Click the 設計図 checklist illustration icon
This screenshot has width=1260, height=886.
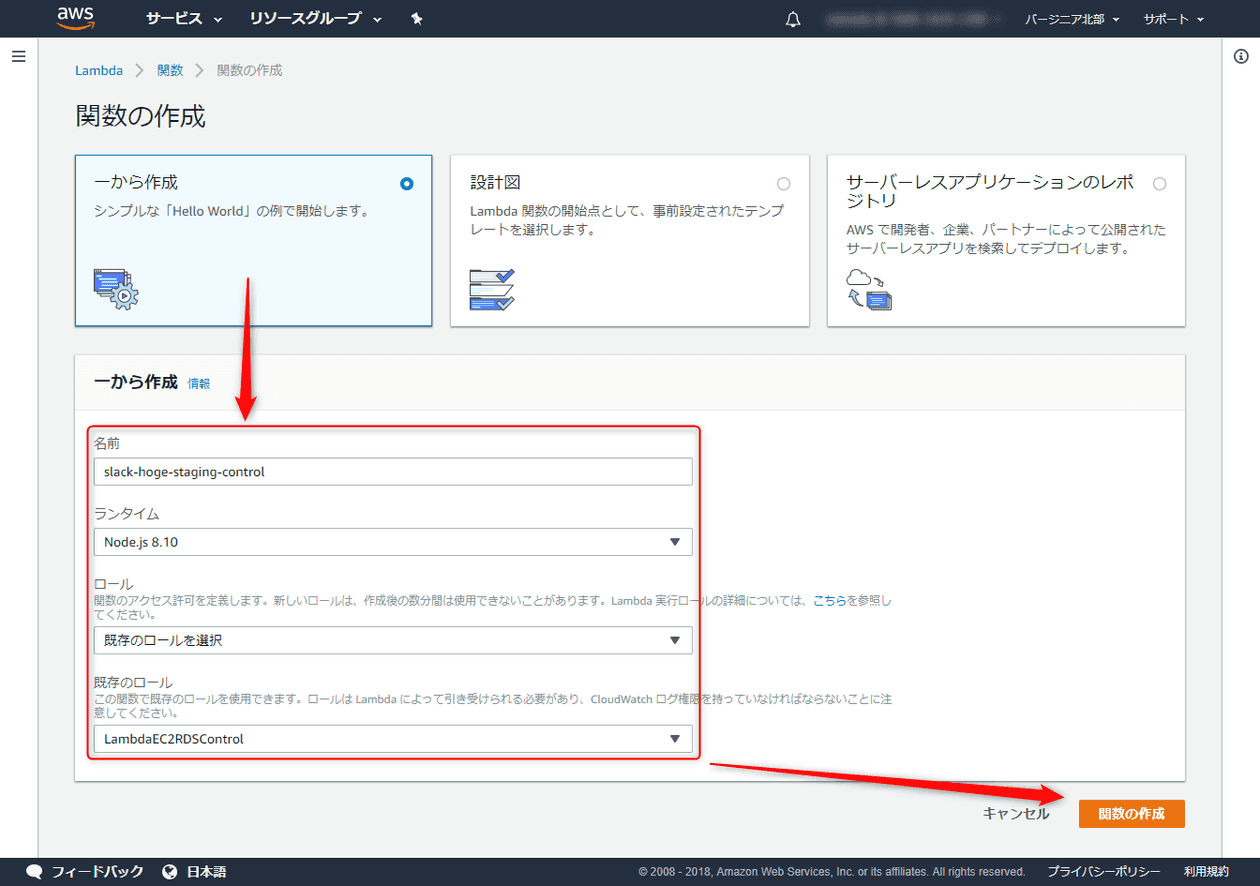click(492, 289)
